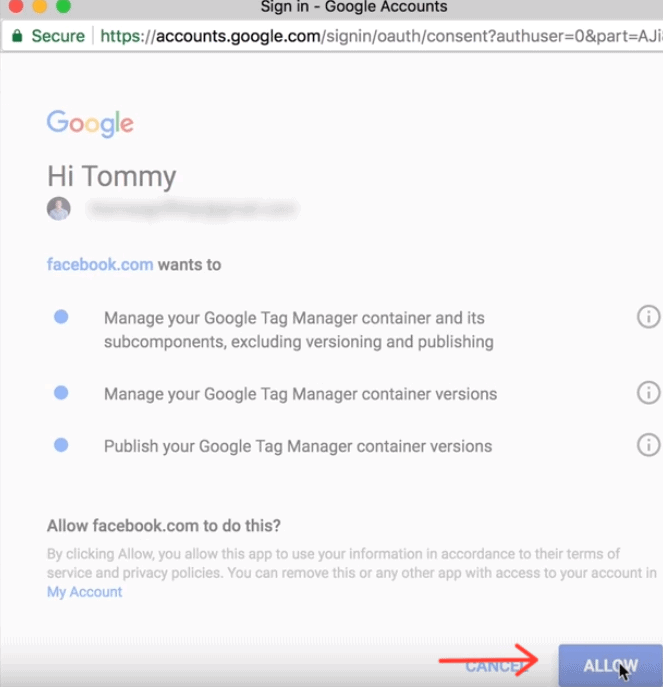Minimize the window with yellow button

coord(39,6)
